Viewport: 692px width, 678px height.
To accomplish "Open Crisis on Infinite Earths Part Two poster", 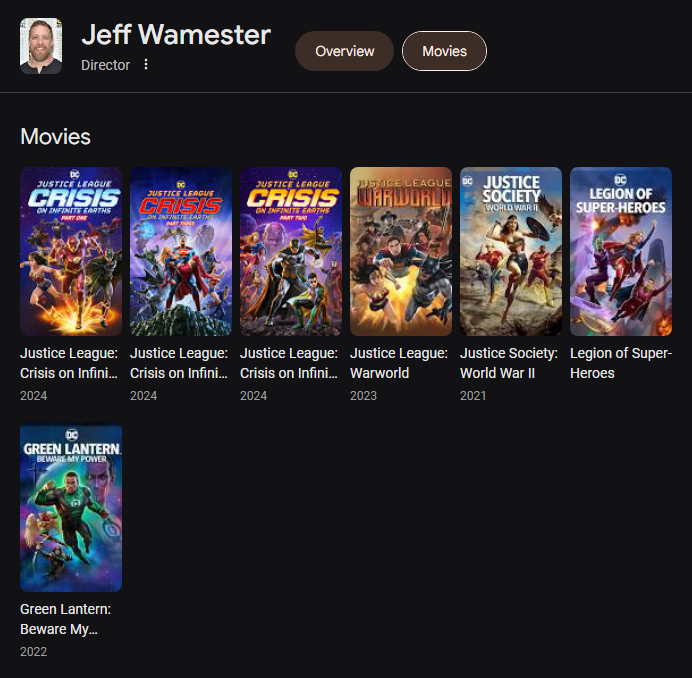I will point(291,251).
